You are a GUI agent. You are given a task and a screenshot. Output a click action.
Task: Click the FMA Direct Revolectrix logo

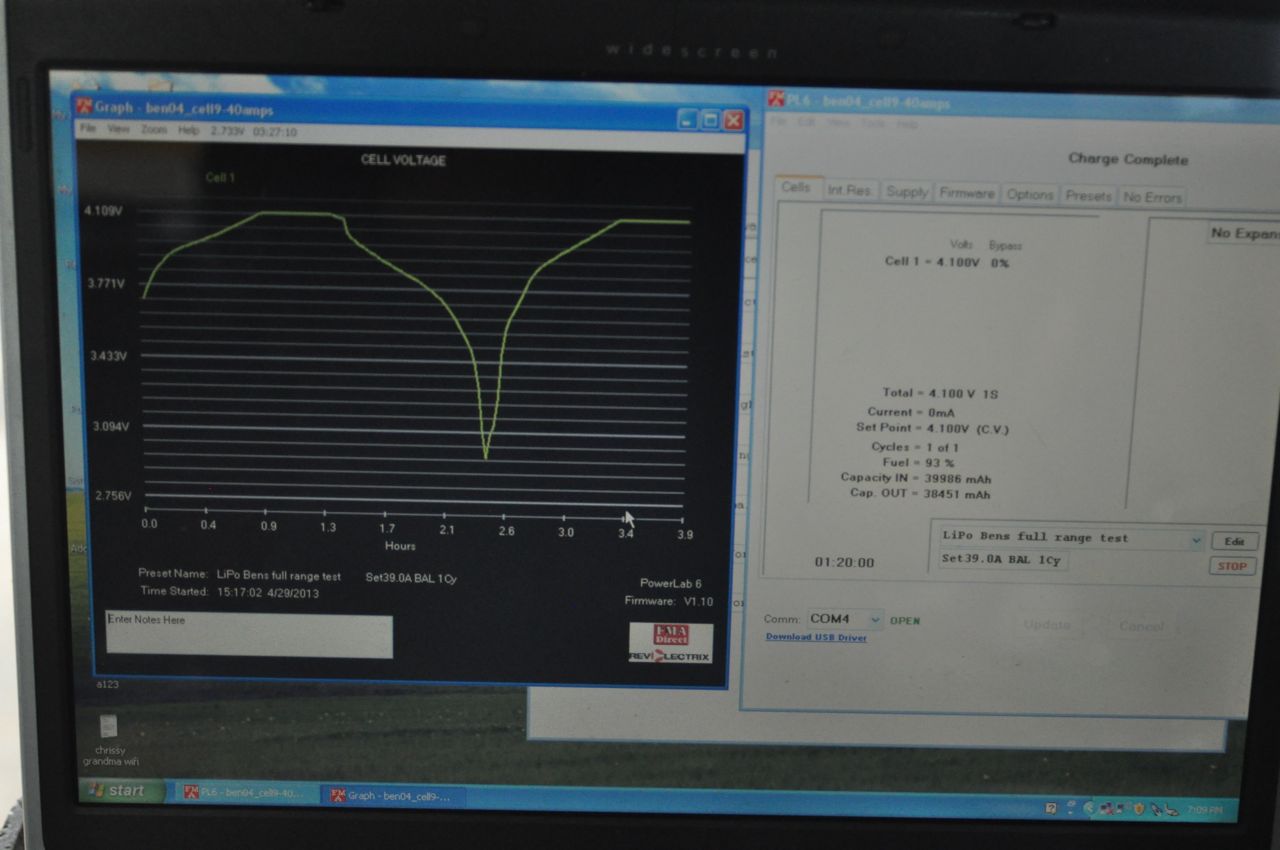pos(670,642)
